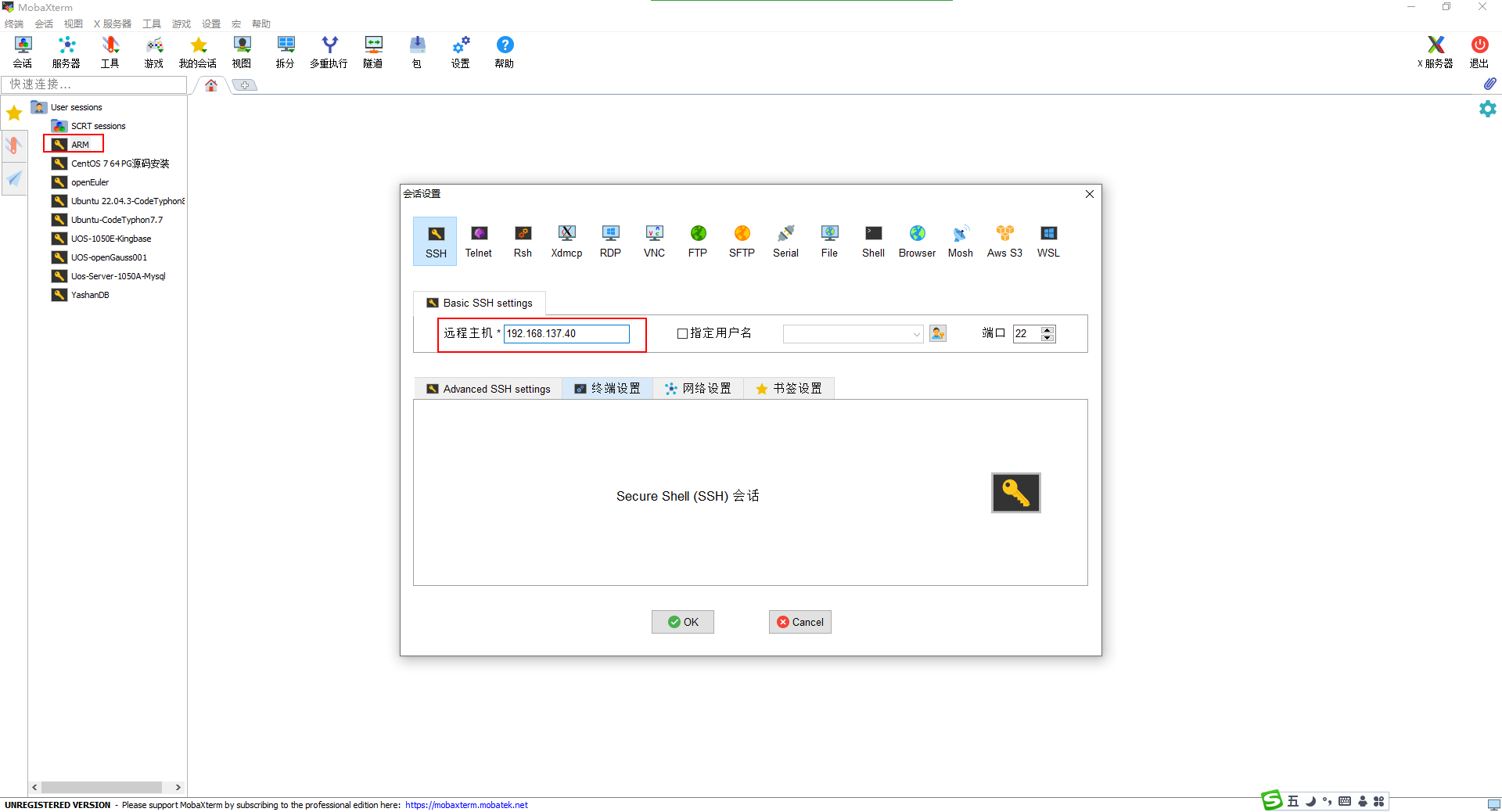Choose Telnet session type
This screenshot has width=1502, height=812.
coord(479,242)
